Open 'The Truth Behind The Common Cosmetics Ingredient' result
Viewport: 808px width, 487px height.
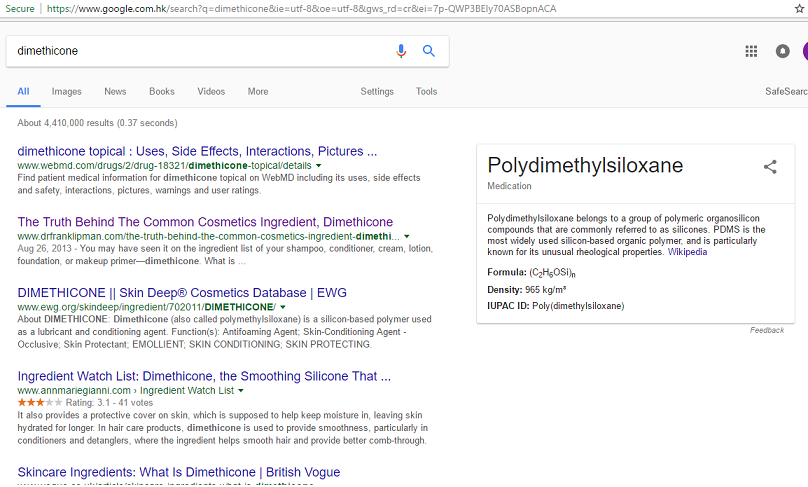[x=205, y=222]
